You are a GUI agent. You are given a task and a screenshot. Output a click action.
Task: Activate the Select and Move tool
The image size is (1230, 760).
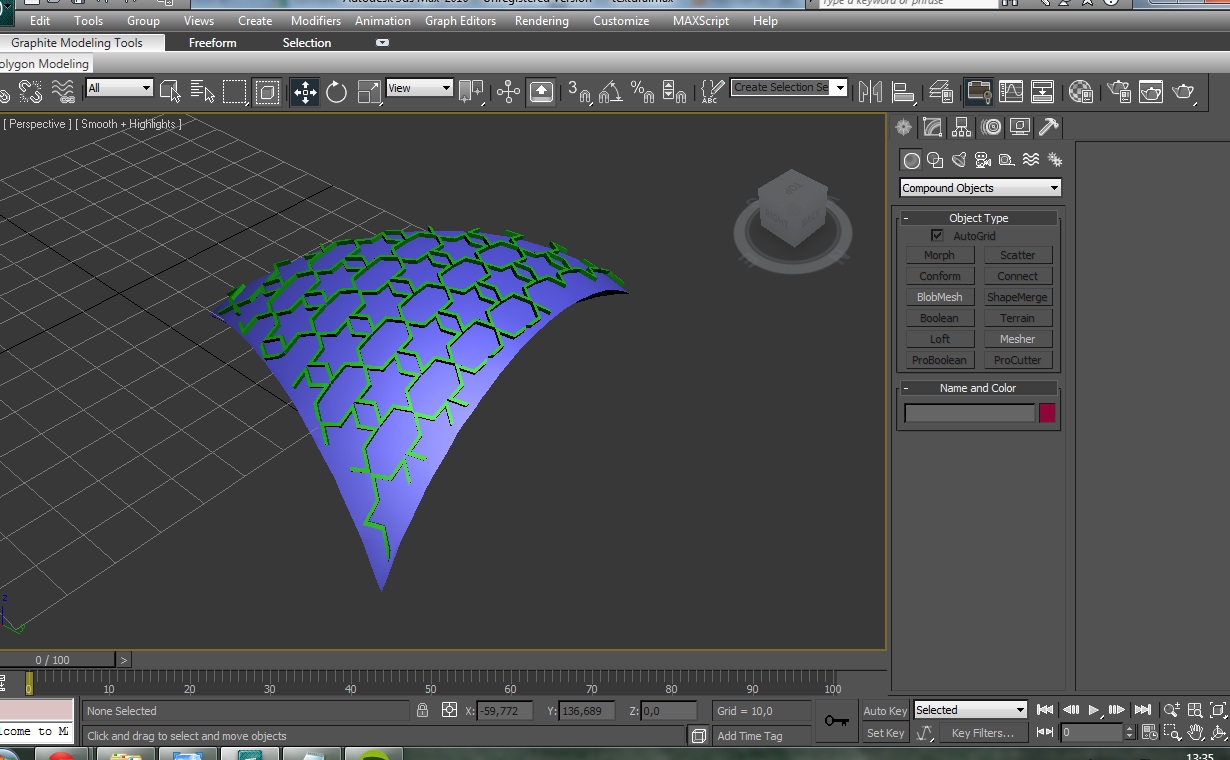304,92
